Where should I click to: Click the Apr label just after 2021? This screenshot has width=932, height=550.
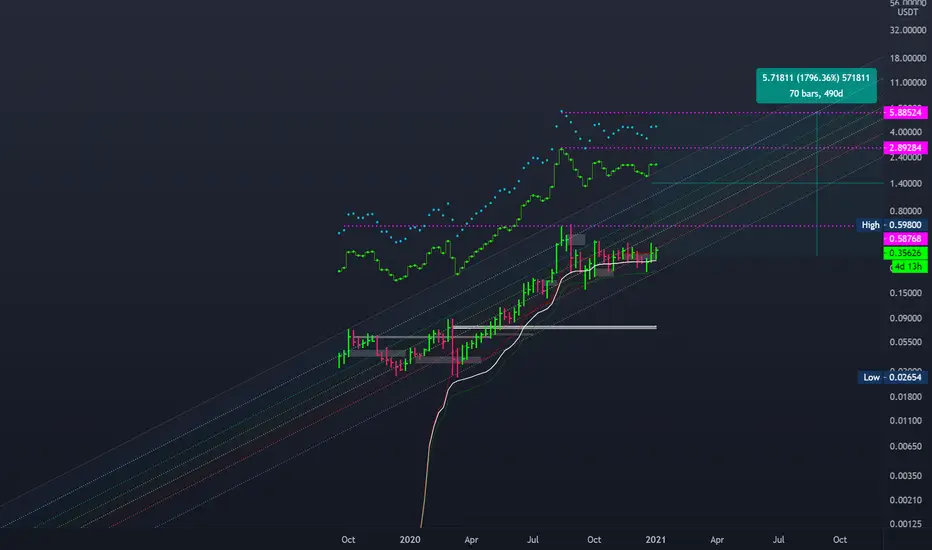click(x=717, y=540)
